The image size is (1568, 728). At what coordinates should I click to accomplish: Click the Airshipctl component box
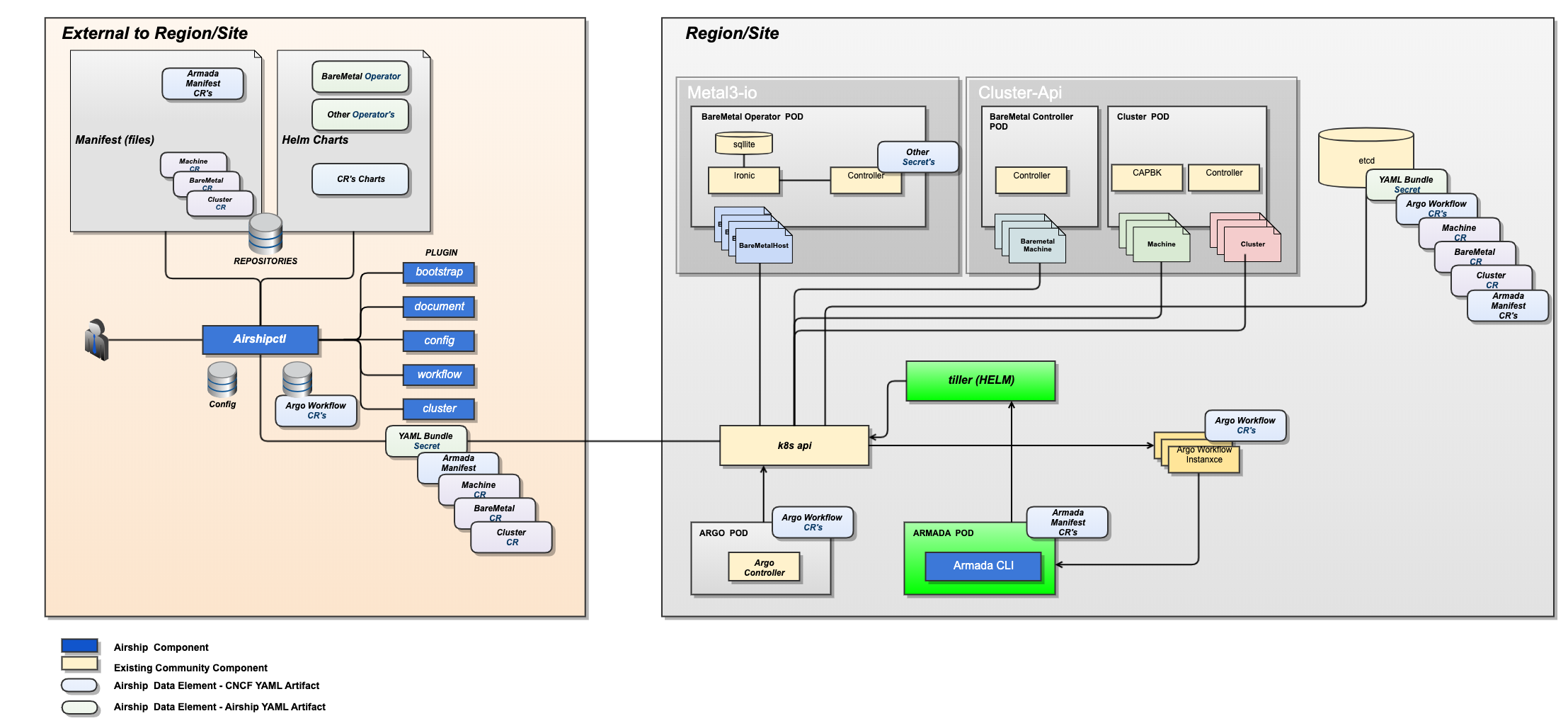click(260, 340)
